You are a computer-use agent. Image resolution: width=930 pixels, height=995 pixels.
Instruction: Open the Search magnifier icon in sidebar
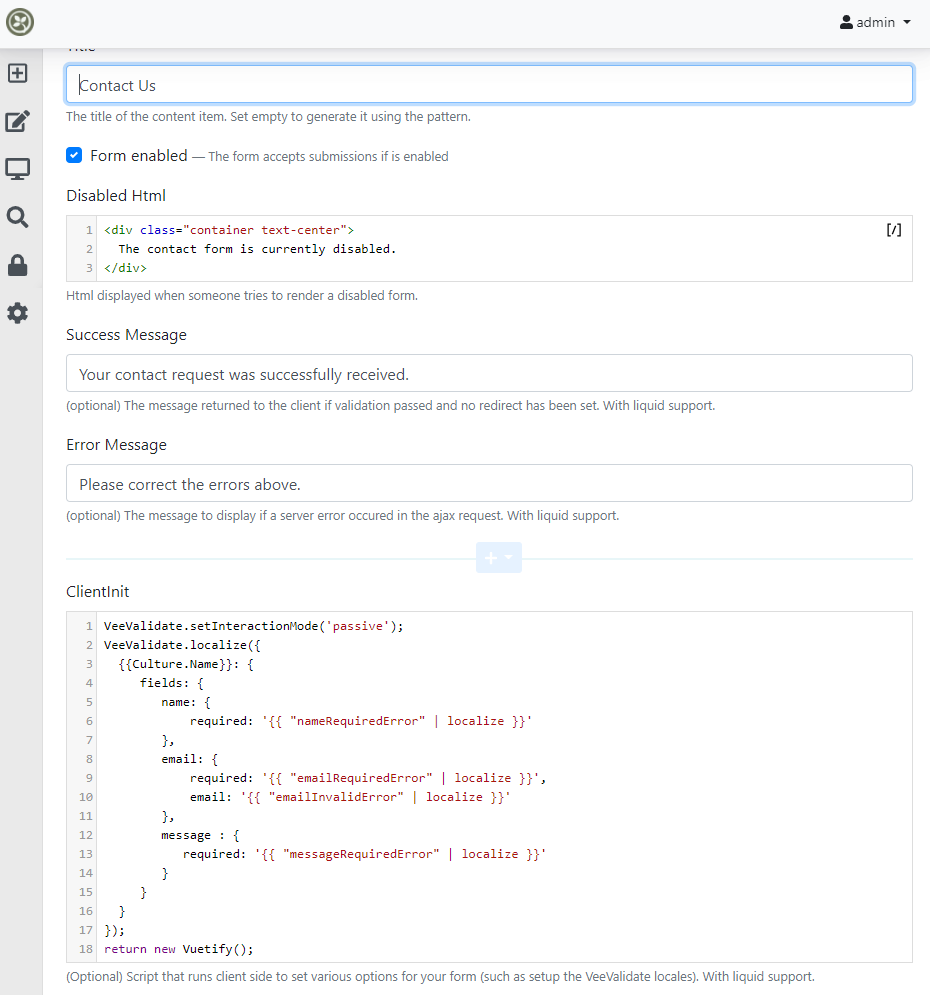18,217
